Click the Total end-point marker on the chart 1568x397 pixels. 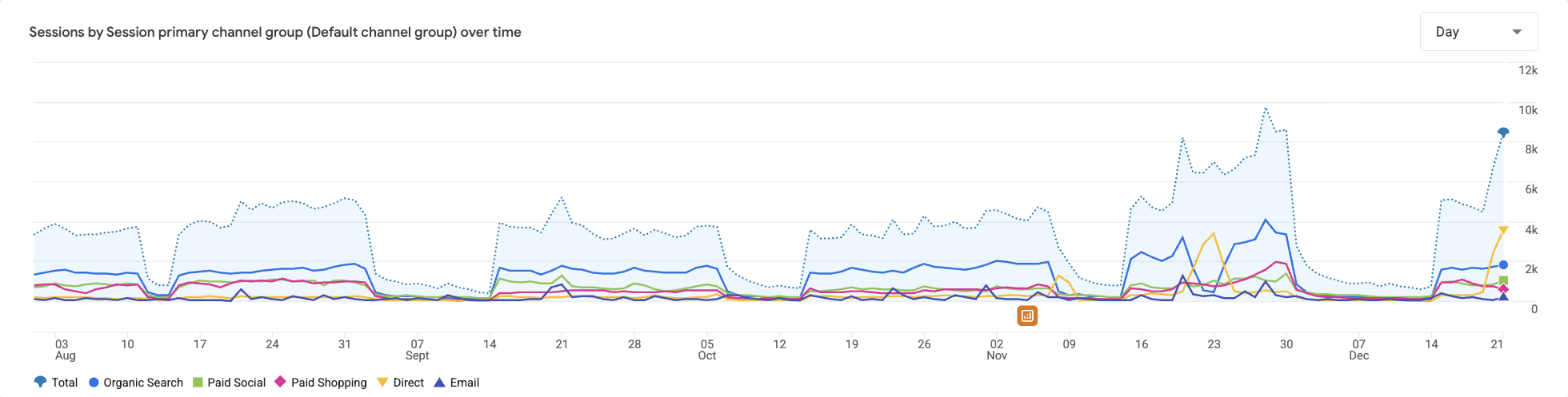coord(1503,133)
